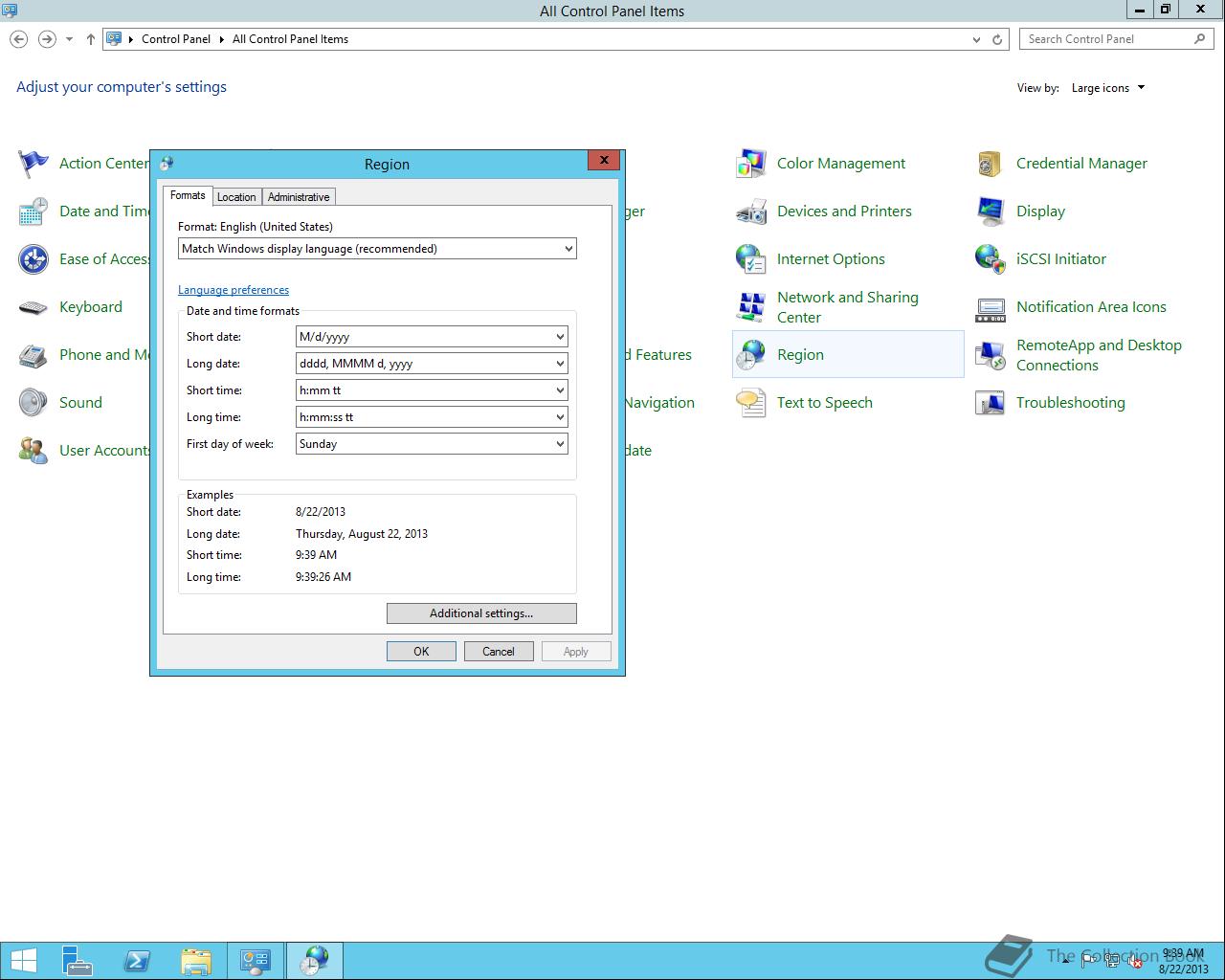Click the refresh button in address bar
Image resolution: width=1225 pixels, height=980 pixels.
pos(997,39)
